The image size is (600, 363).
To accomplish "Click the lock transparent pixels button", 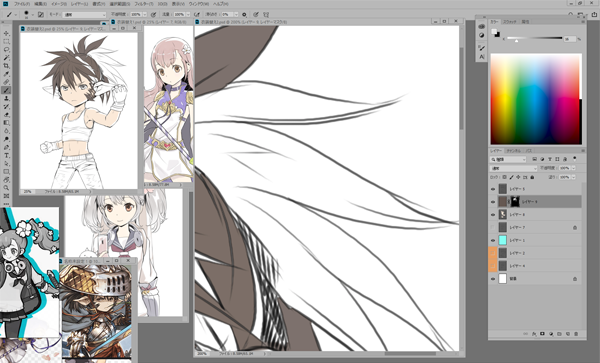I will coord(504,177).
